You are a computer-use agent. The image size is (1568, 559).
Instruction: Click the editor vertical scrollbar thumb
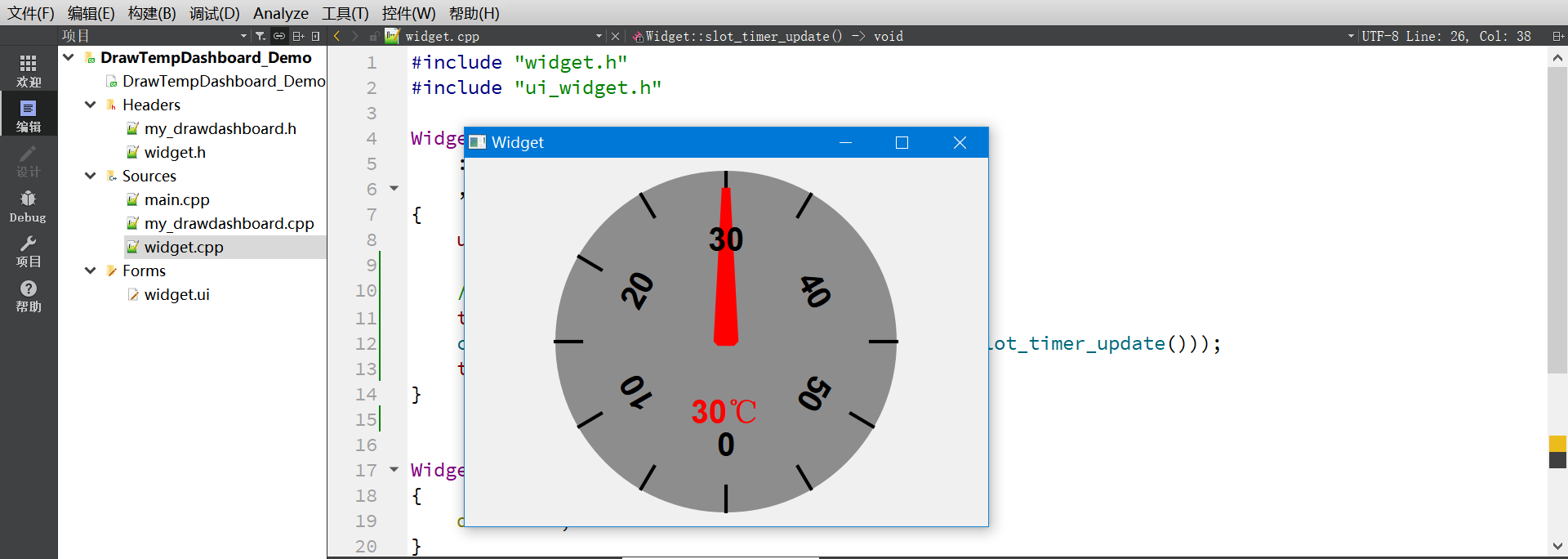point(1557,221)
